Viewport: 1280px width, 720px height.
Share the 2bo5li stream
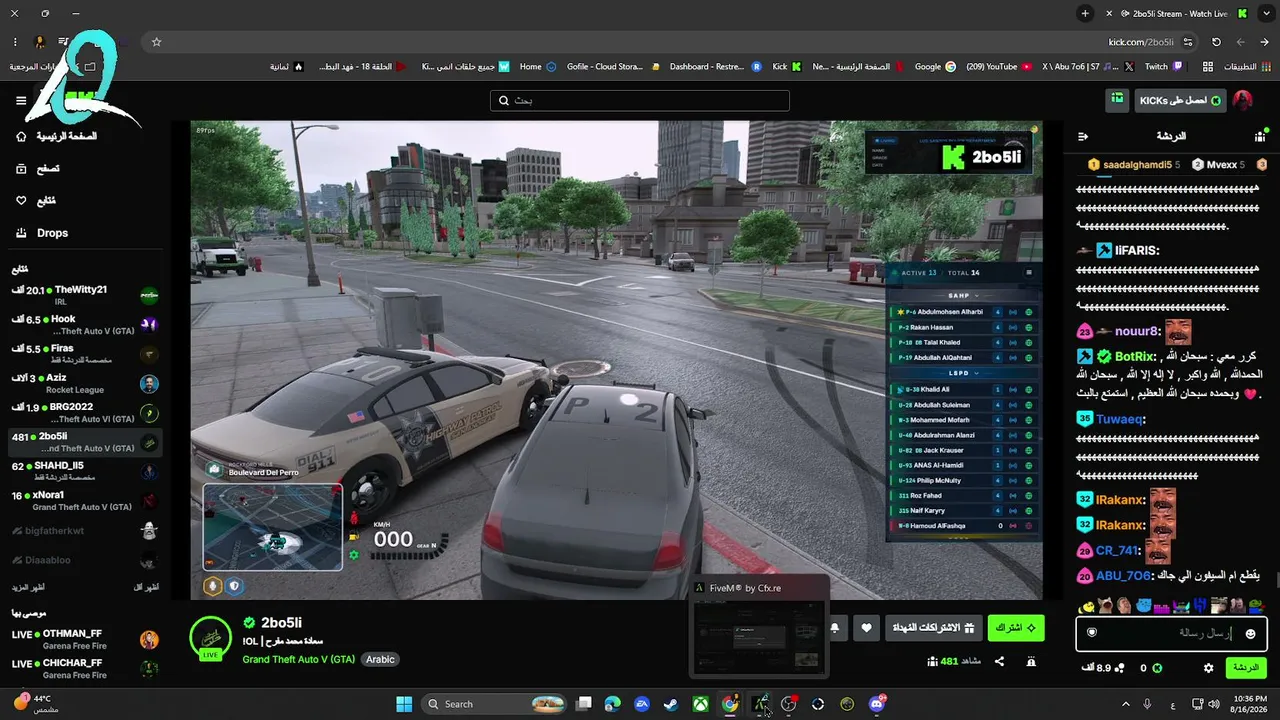click(x=999, y=661)
